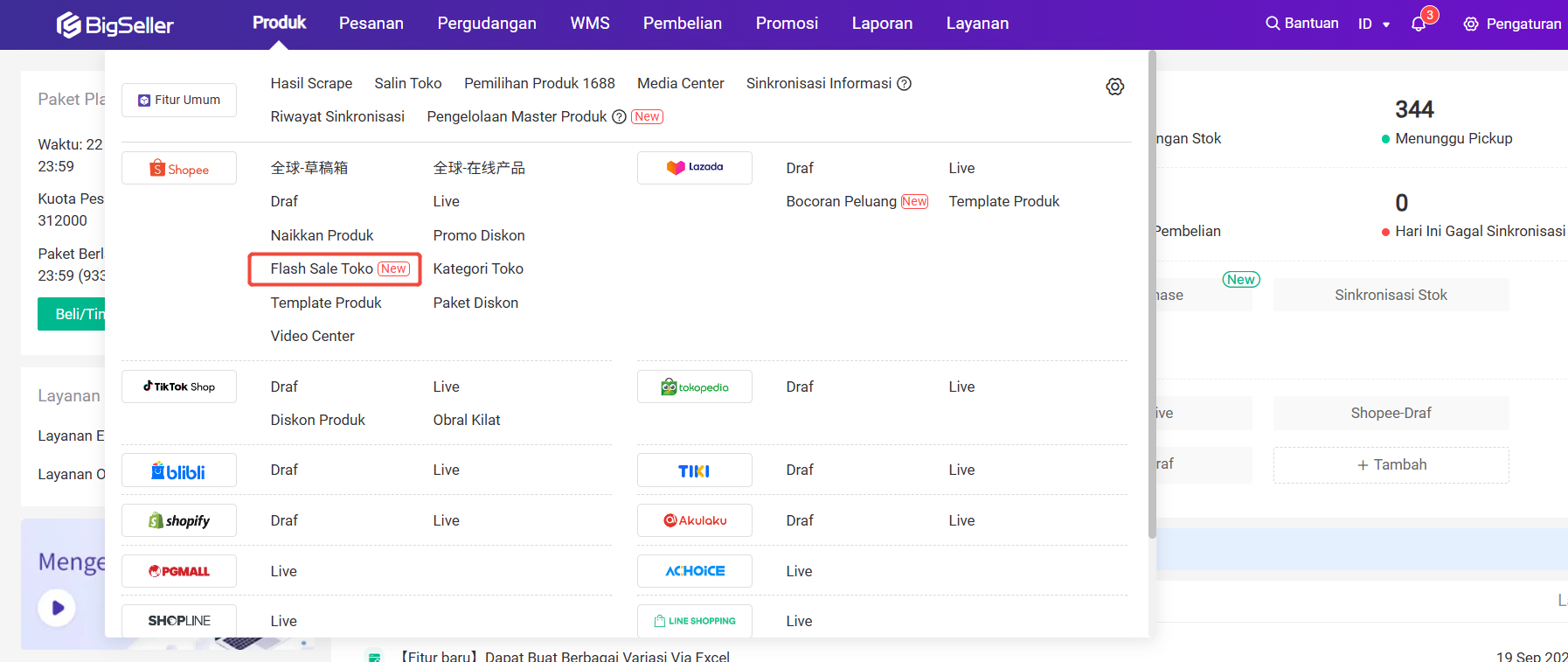
Task: Open Flash Sale Toko link
Action: pyautogui.click(x=322, y=268)
